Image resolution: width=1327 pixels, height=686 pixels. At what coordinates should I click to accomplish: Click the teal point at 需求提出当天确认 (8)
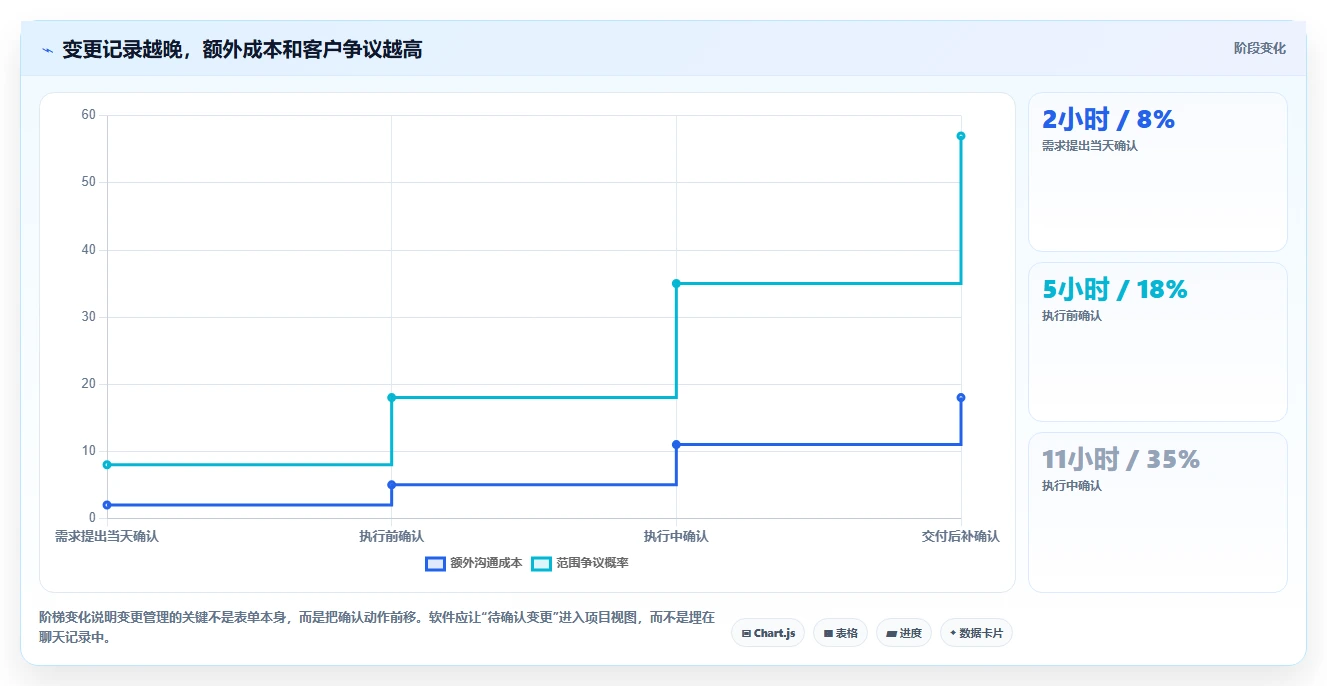coord(107,465)
